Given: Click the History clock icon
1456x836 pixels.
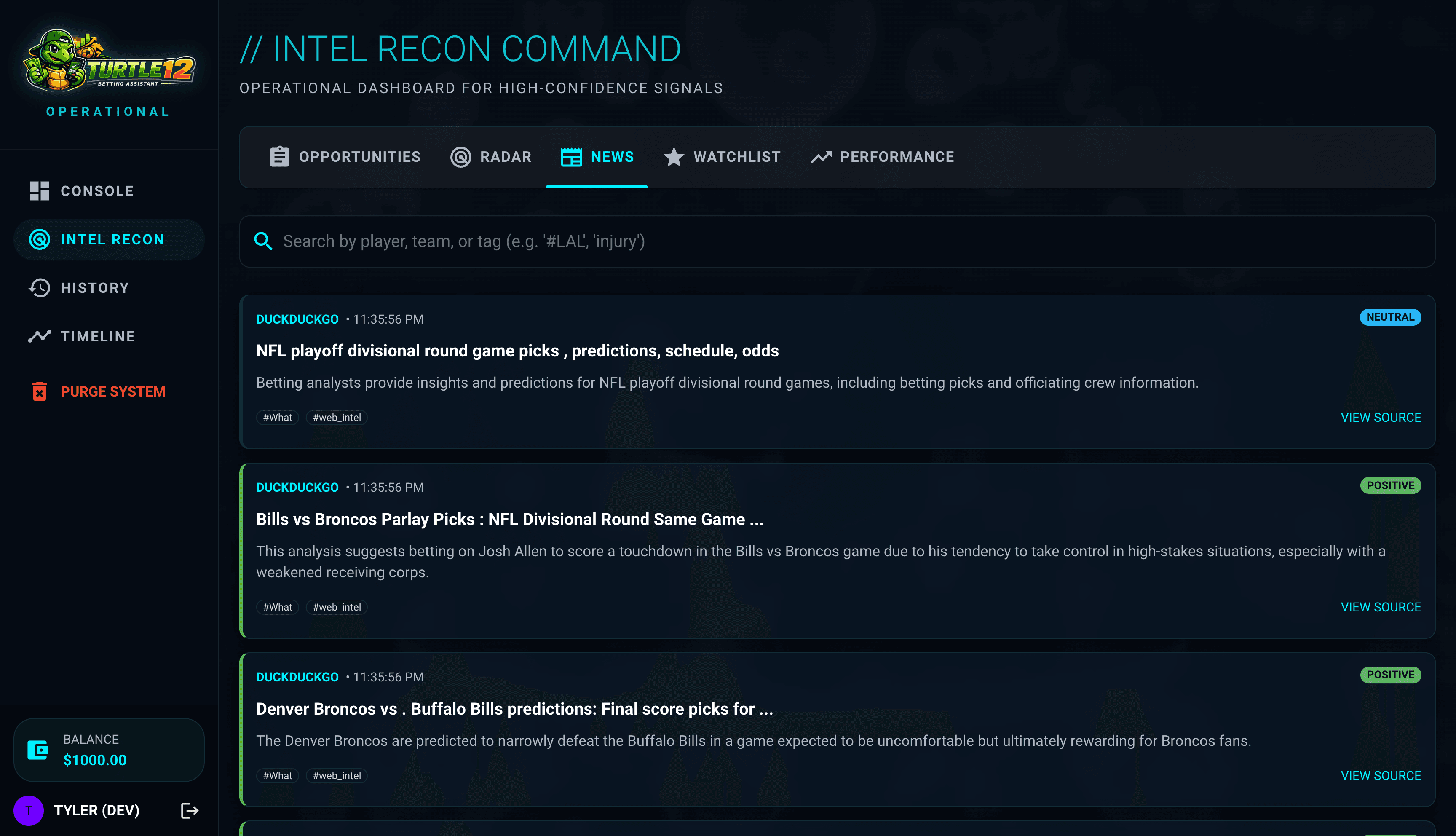Looking at the screenshot, I should point(39,288).
